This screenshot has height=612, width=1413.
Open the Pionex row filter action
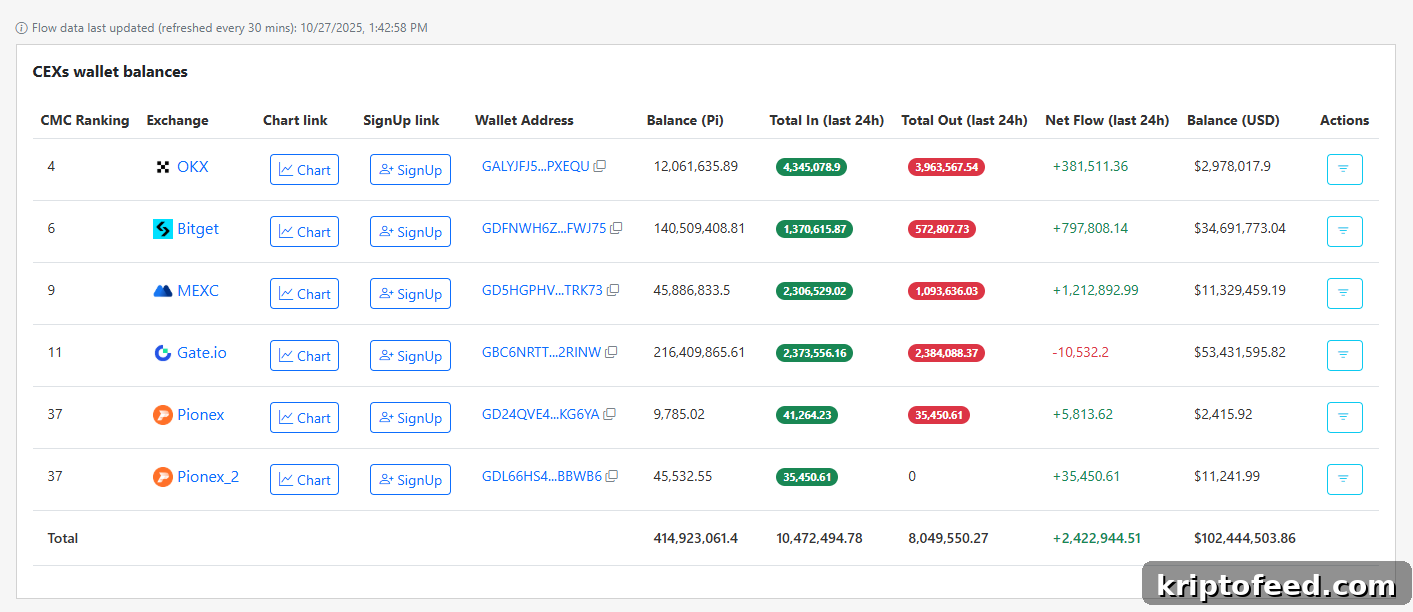[1344, 418]
